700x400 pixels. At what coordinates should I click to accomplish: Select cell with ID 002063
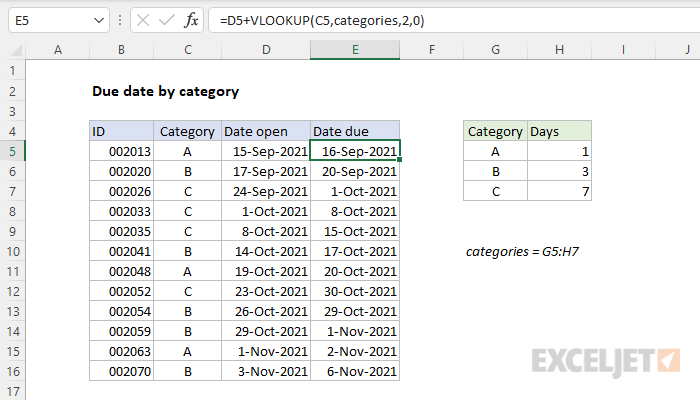(121, 351)
